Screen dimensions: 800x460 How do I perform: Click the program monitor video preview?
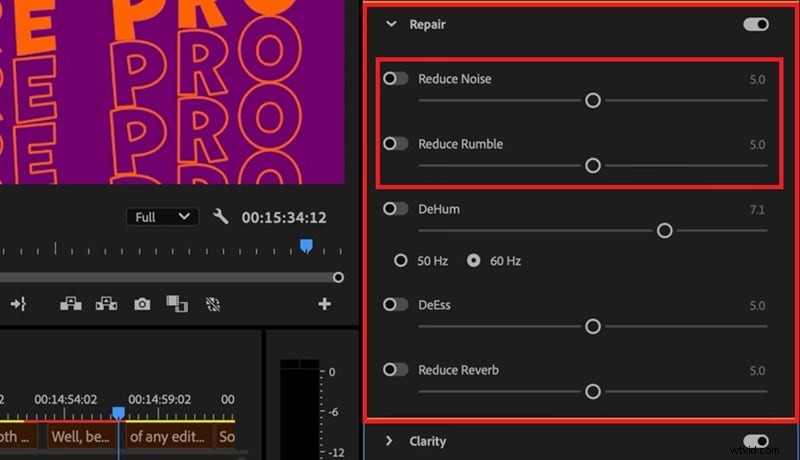pyautogui.click(x=172, y=92)
